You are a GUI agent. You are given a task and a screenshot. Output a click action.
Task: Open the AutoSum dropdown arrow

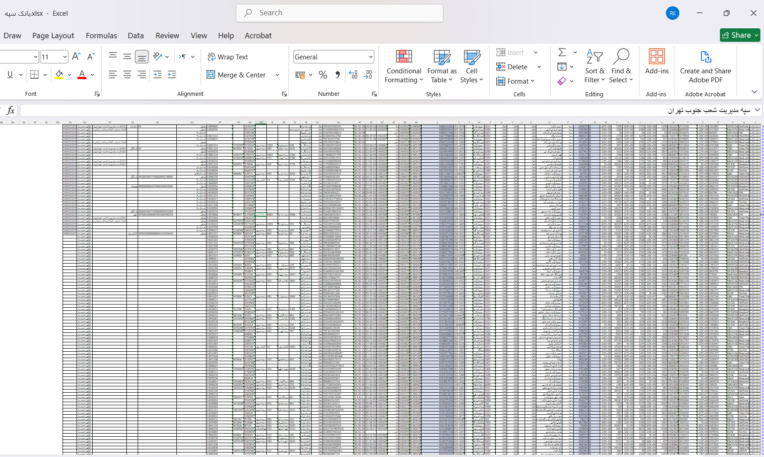click(575, 52)
